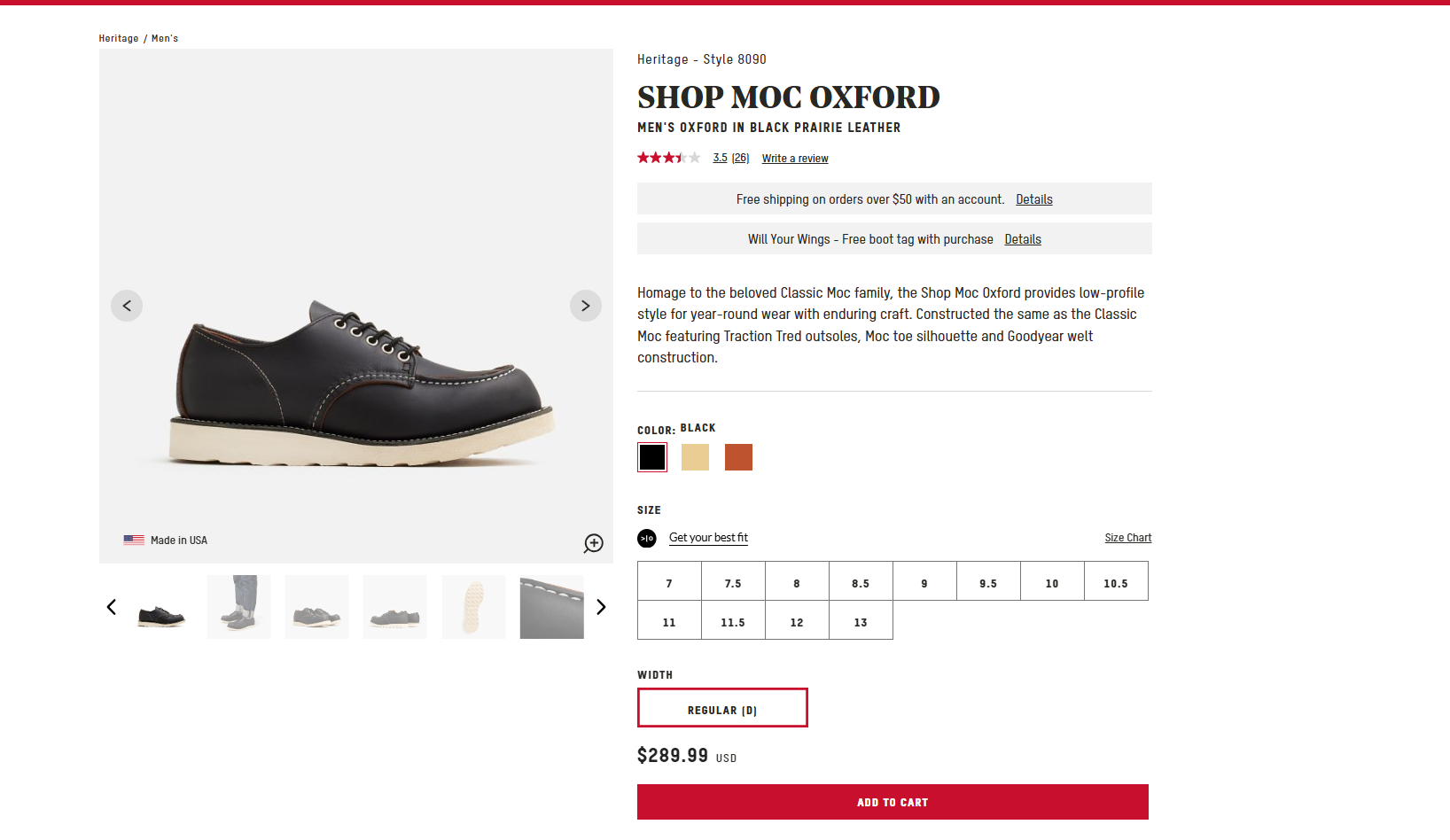The image size is (1450, 840).
Task: Show the previous product image
Action: coord(127,306)
